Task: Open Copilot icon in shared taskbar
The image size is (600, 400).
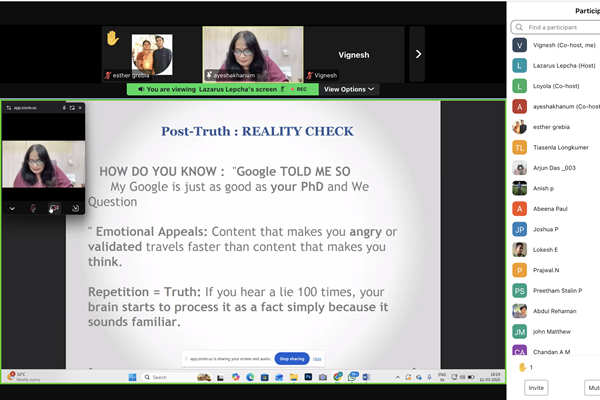Action: 235,377
